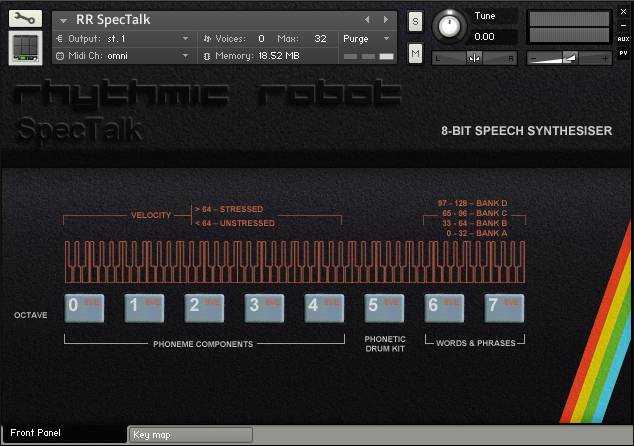Image resolution: width=634 pixels, height=446 pixels.
Task: Select octave 5 phonetic drum kit button
Action: [384, 308]
